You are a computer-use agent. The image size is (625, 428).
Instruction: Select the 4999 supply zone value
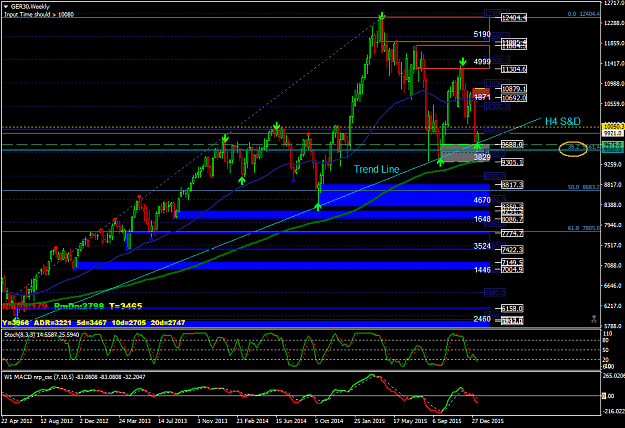coord(482,62)
